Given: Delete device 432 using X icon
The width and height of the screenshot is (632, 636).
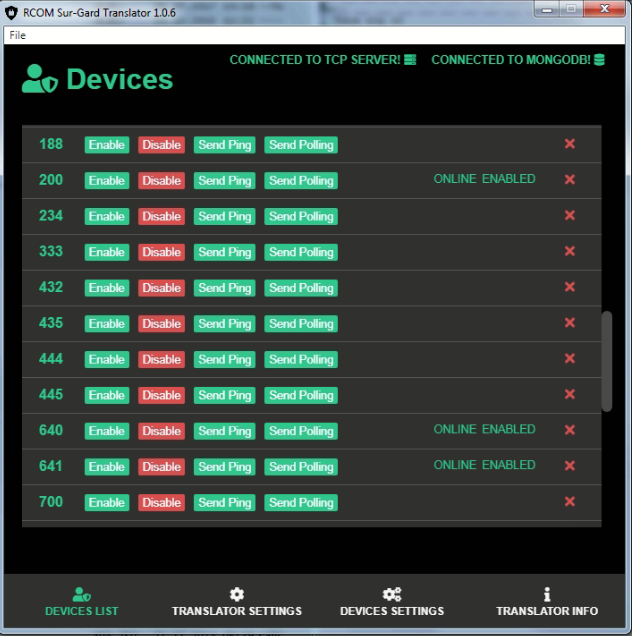Looking at the screenshot, I should (x=570, y=287).
